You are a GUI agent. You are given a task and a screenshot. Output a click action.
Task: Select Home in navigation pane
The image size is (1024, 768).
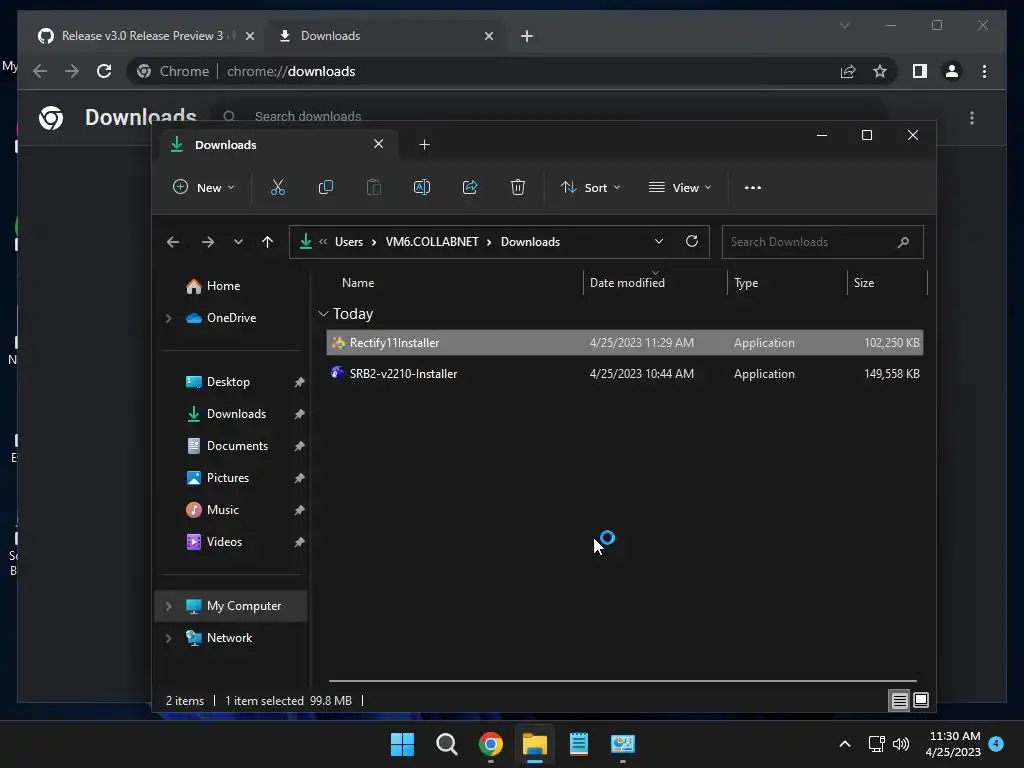[x=223, y=286]
